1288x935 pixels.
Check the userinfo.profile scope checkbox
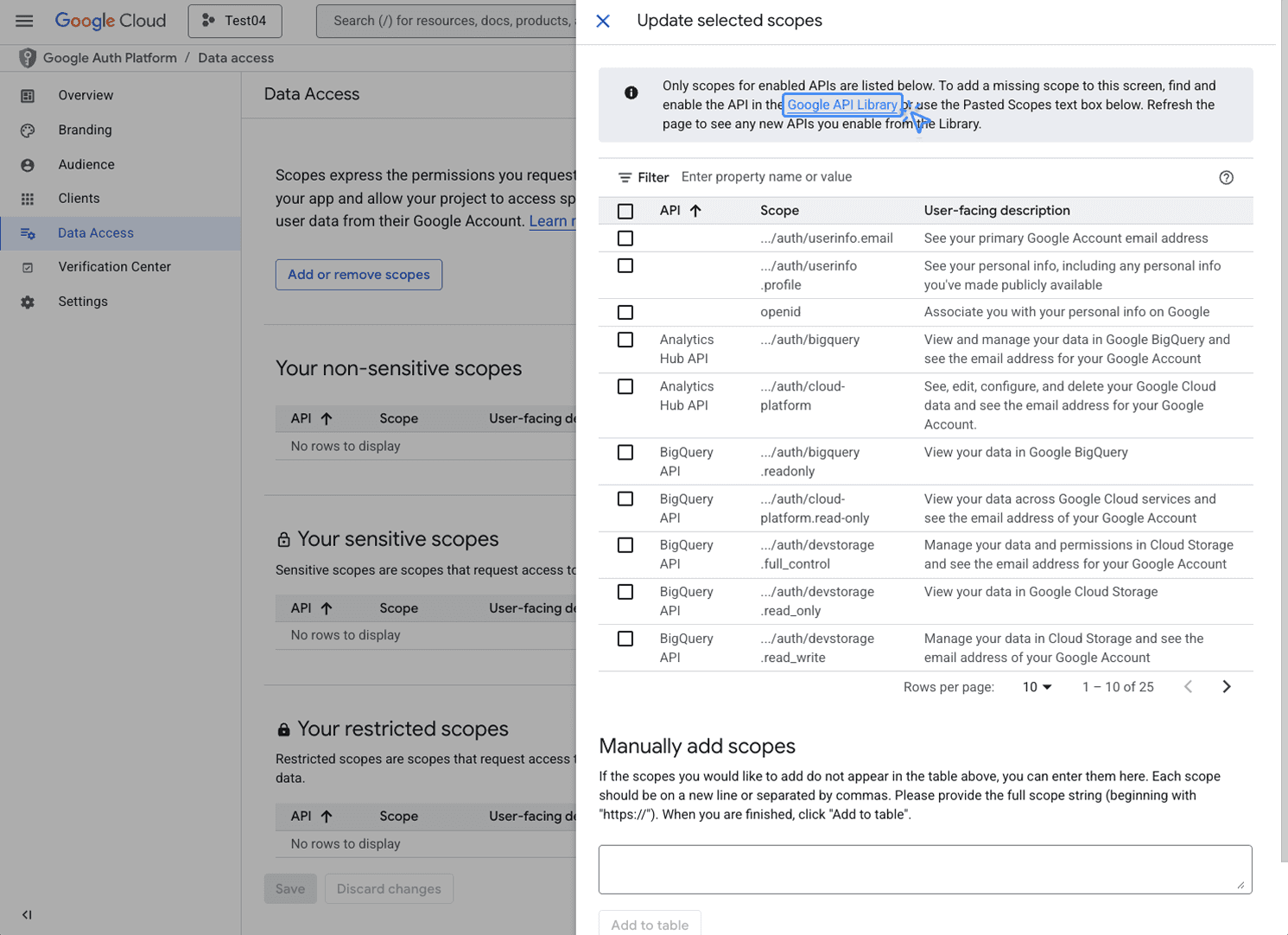[625, 266]
